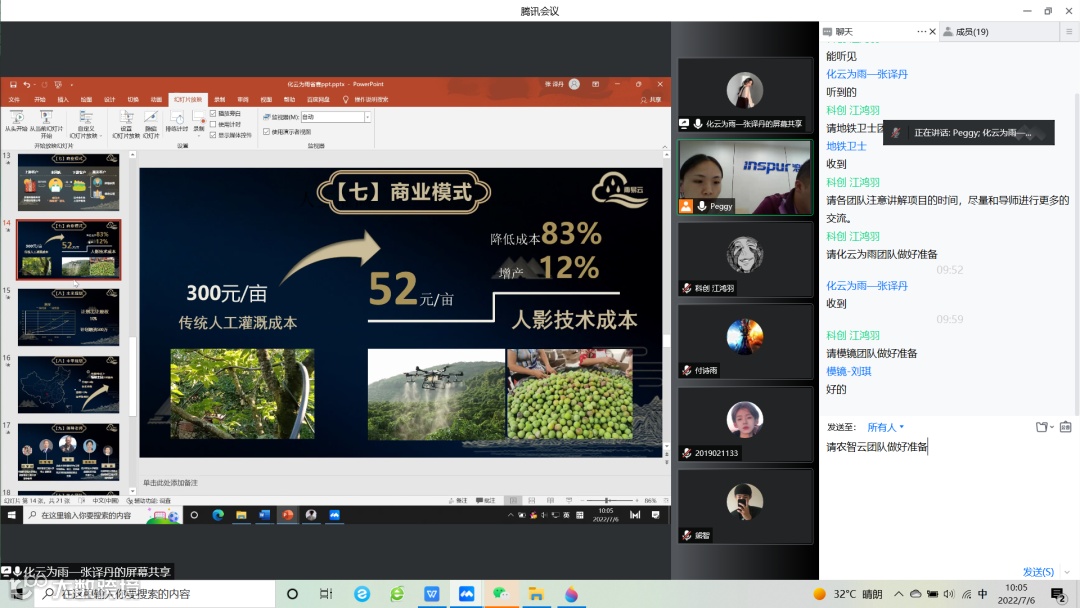1080x608 pixels.
Task: Open the WPS Writer icon in outer taskbar
Action: (x=432, y=594)
